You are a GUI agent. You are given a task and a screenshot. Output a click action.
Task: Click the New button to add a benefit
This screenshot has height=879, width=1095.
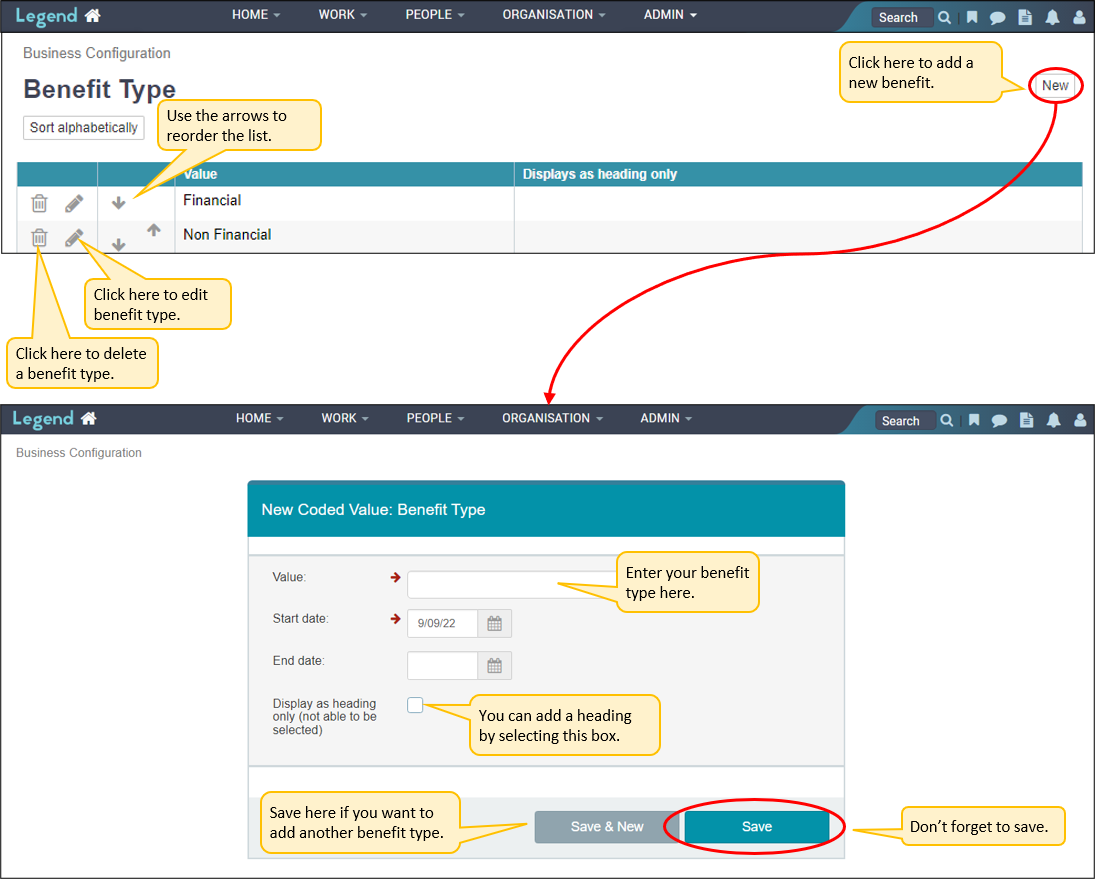click(1055, 85)
